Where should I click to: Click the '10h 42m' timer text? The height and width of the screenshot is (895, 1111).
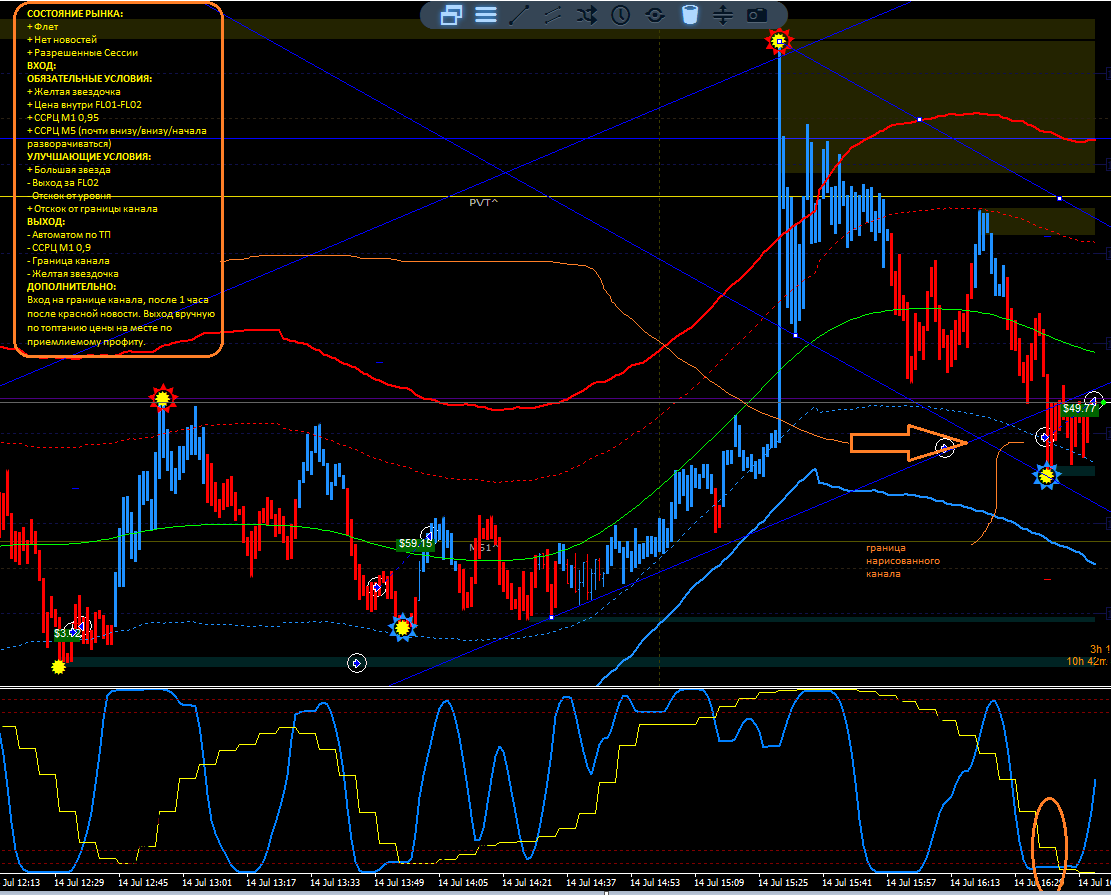1087,661
